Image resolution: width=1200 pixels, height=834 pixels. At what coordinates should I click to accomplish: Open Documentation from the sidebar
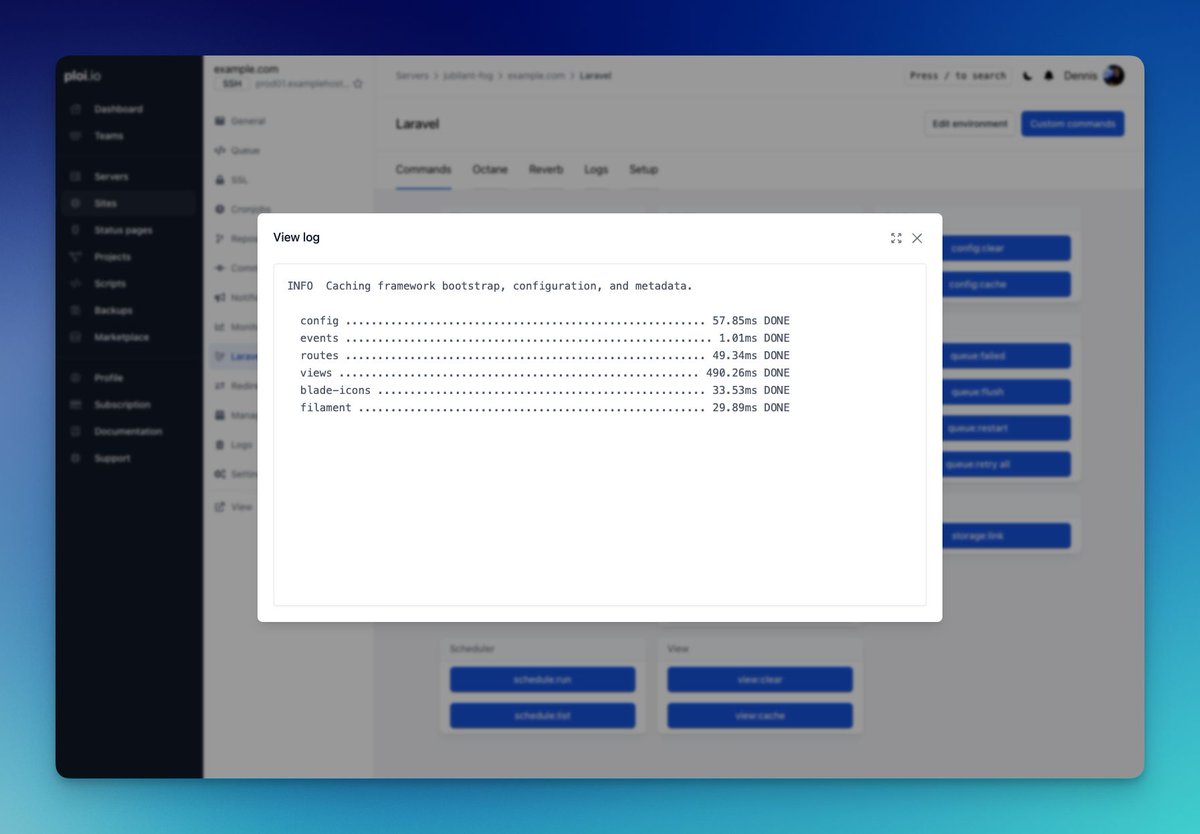click(128, 432)
